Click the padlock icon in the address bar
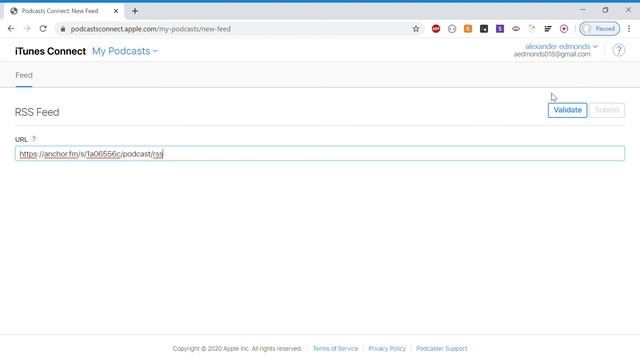This screenshot has height=360, width=640. click(62, 29)
